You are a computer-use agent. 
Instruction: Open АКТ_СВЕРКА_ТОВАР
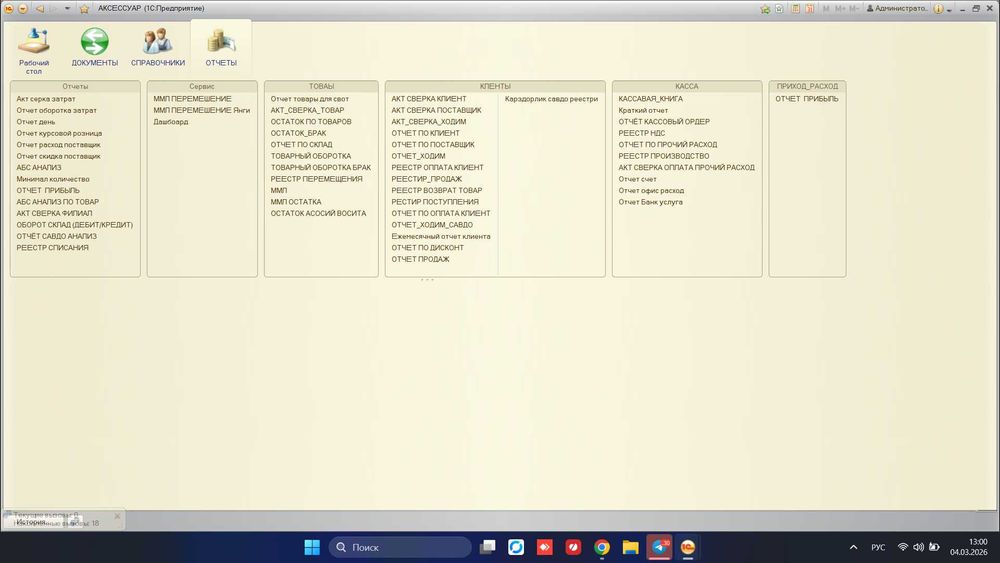coord(307,110)
